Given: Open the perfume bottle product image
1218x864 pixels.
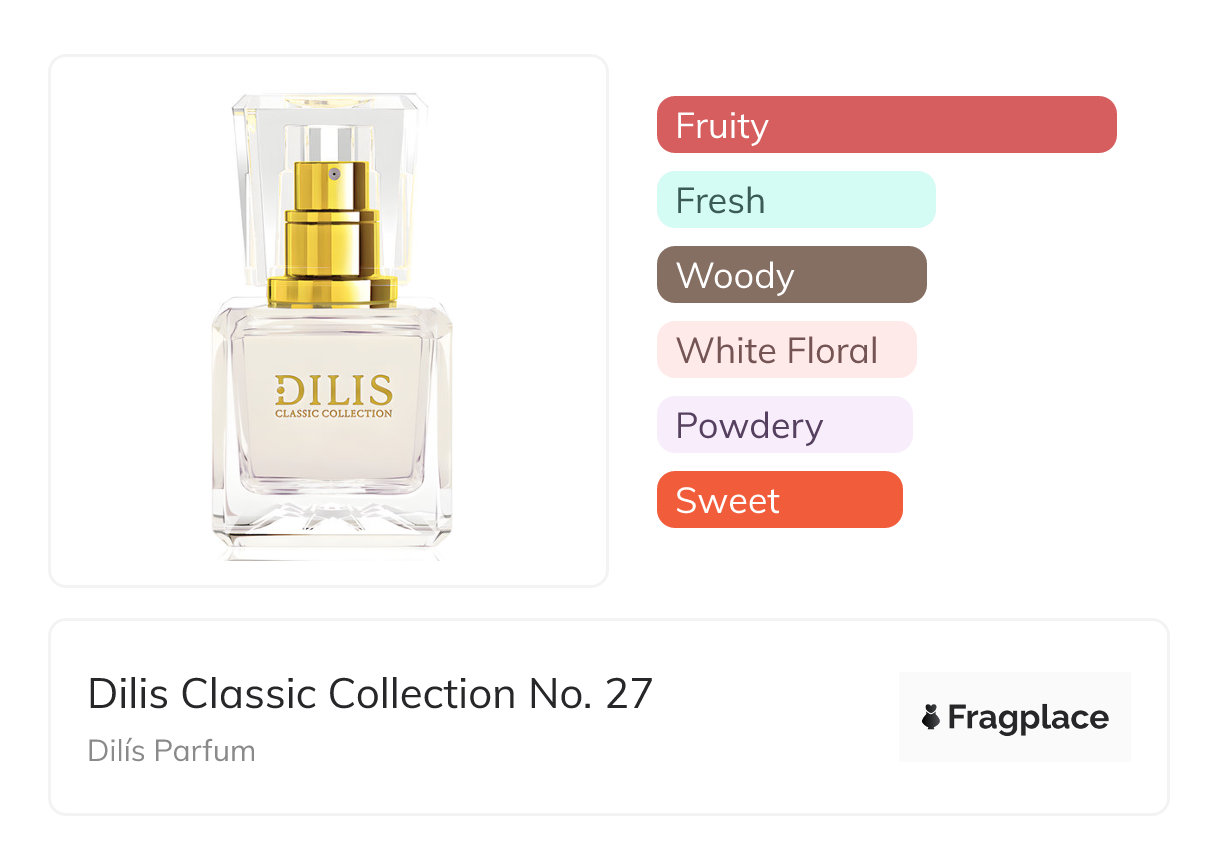Looking at the screenshot, I should tap(329, 320).
